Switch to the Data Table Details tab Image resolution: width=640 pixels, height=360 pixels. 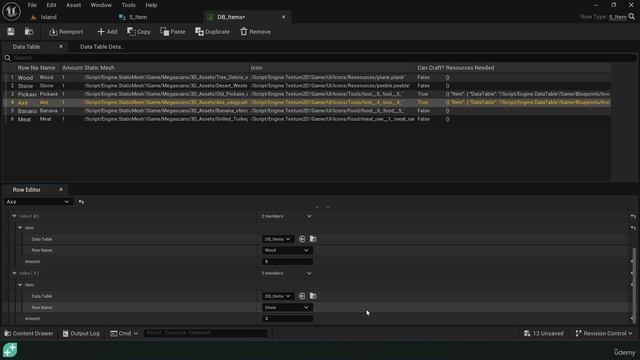102,47
